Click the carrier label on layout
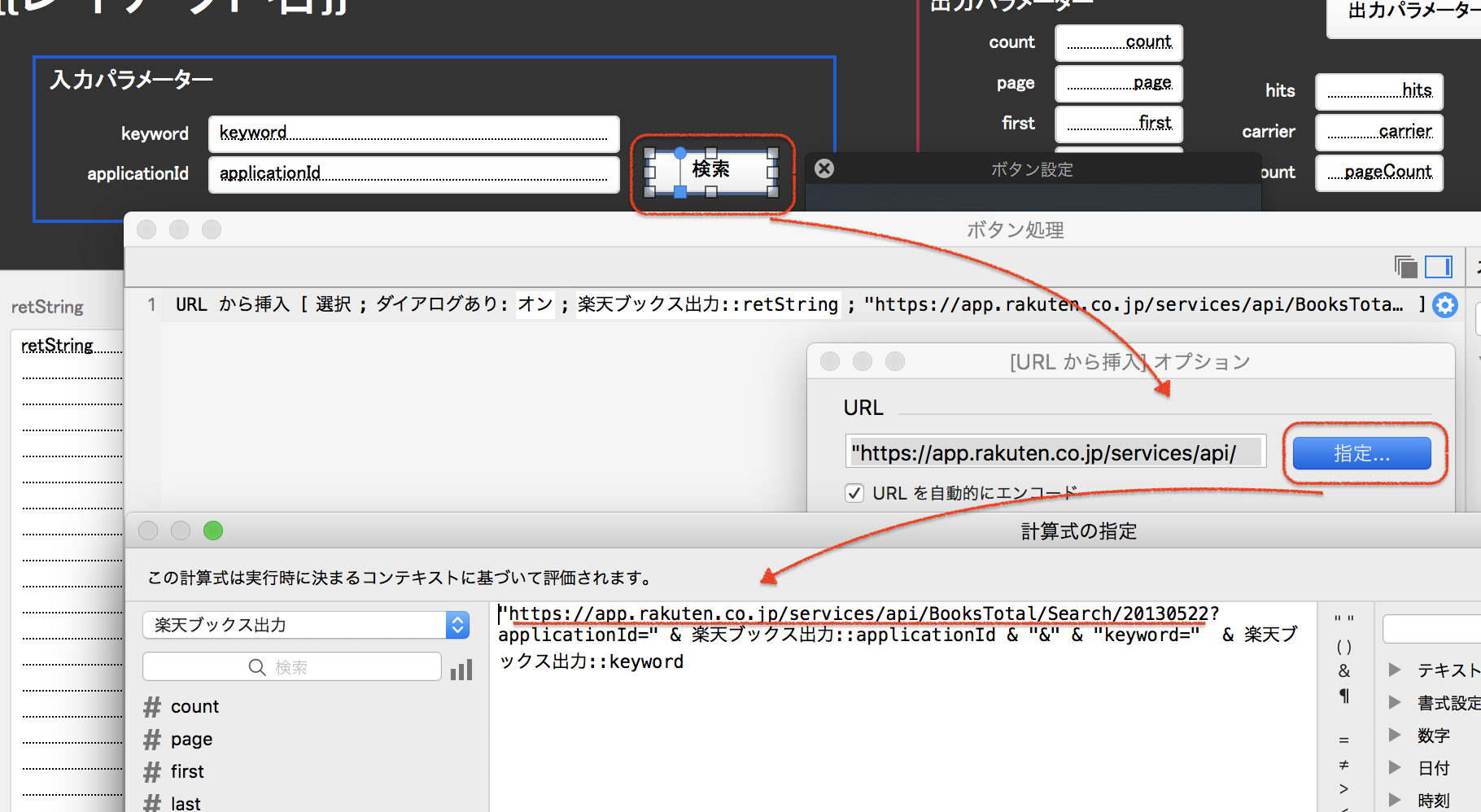The width and height of the screenshot is (1481, 812). [1269, 132]
